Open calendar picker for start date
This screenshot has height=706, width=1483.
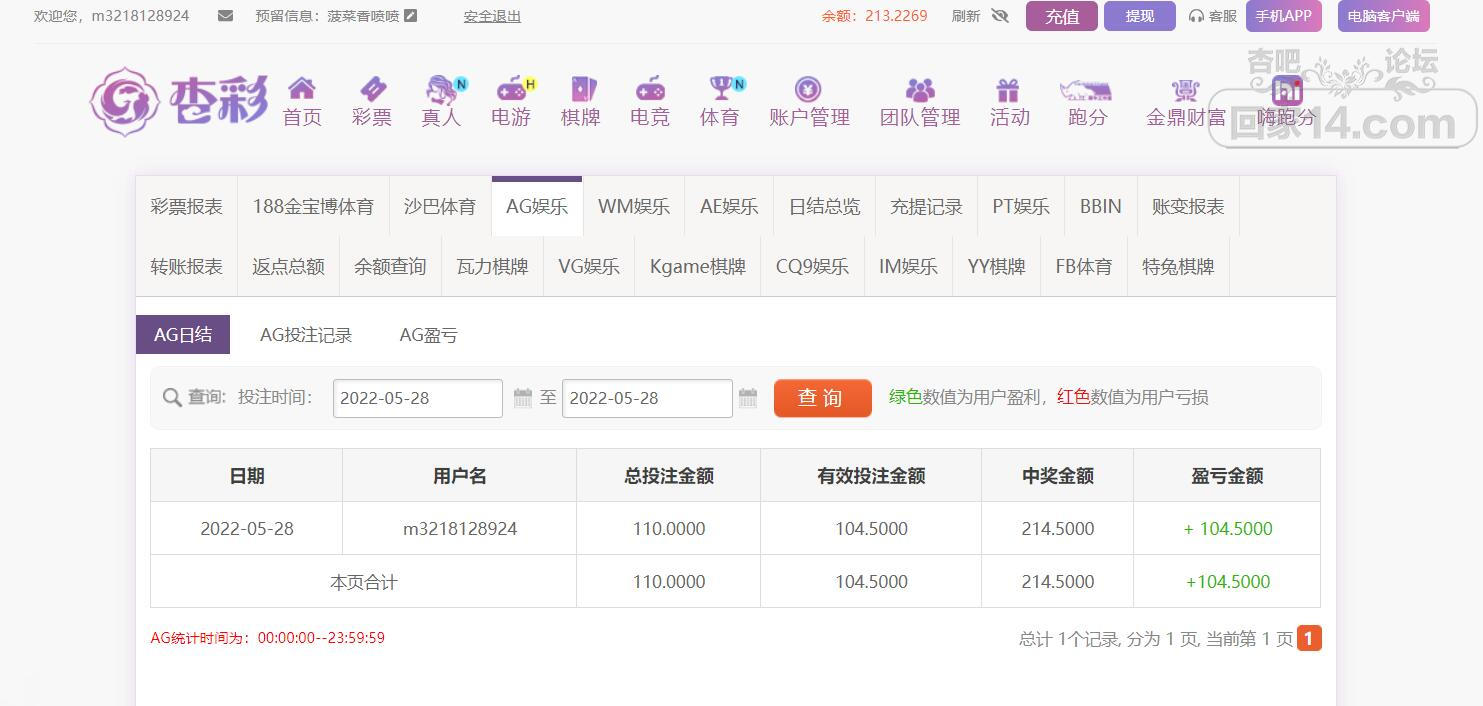[522, 398]
